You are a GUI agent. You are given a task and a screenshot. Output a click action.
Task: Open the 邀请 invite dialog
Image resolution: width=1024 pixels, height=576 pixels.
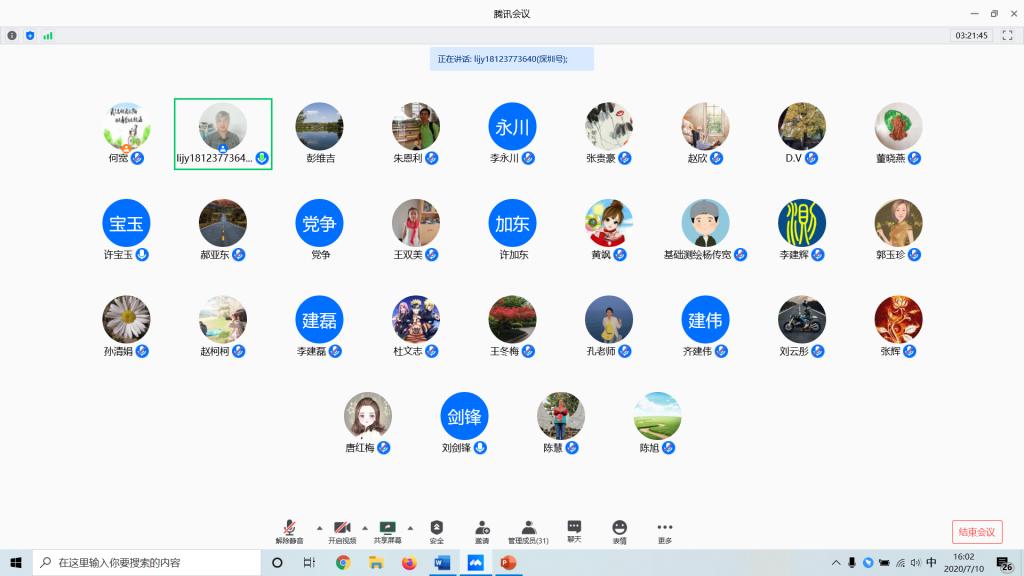tap(482, 530)
